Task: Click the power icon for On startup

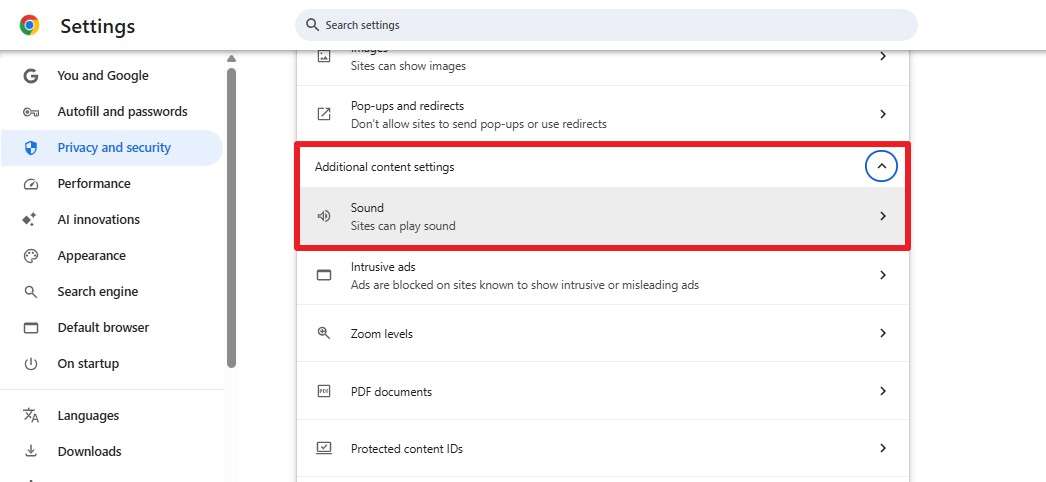Action: 31,364
